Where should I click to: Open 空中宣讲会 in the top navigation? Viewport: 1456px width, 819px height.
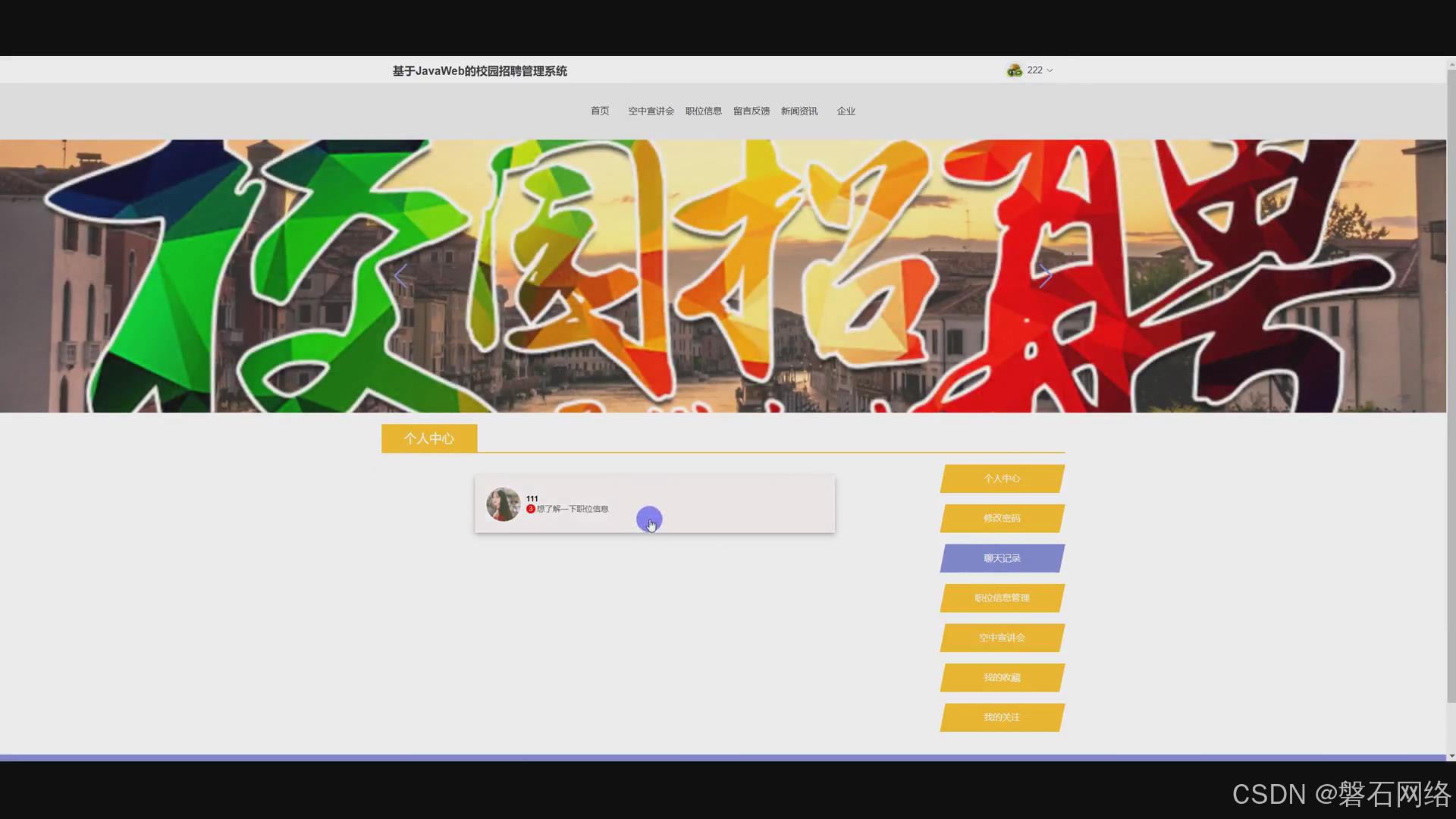coord(651,111)
